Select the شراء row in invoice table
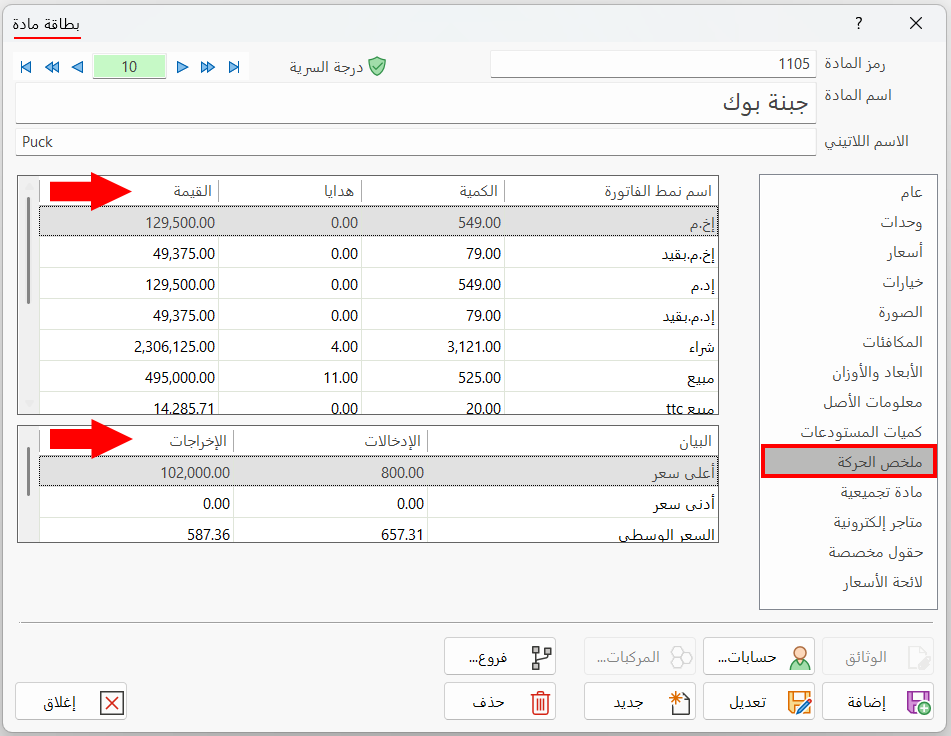951x736 pixels. point(378,346)
